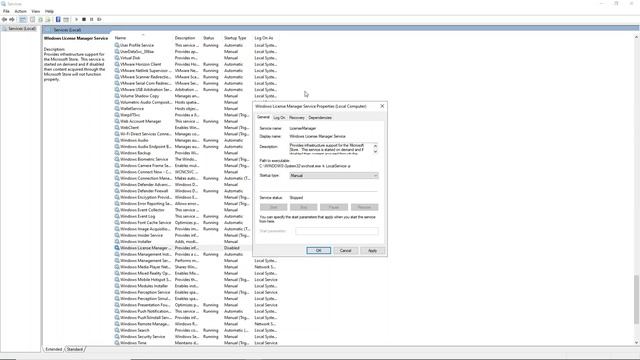Click the gear icon of WebClient
The height and width of the screenshot is (360, 640).
click(117, 127)
